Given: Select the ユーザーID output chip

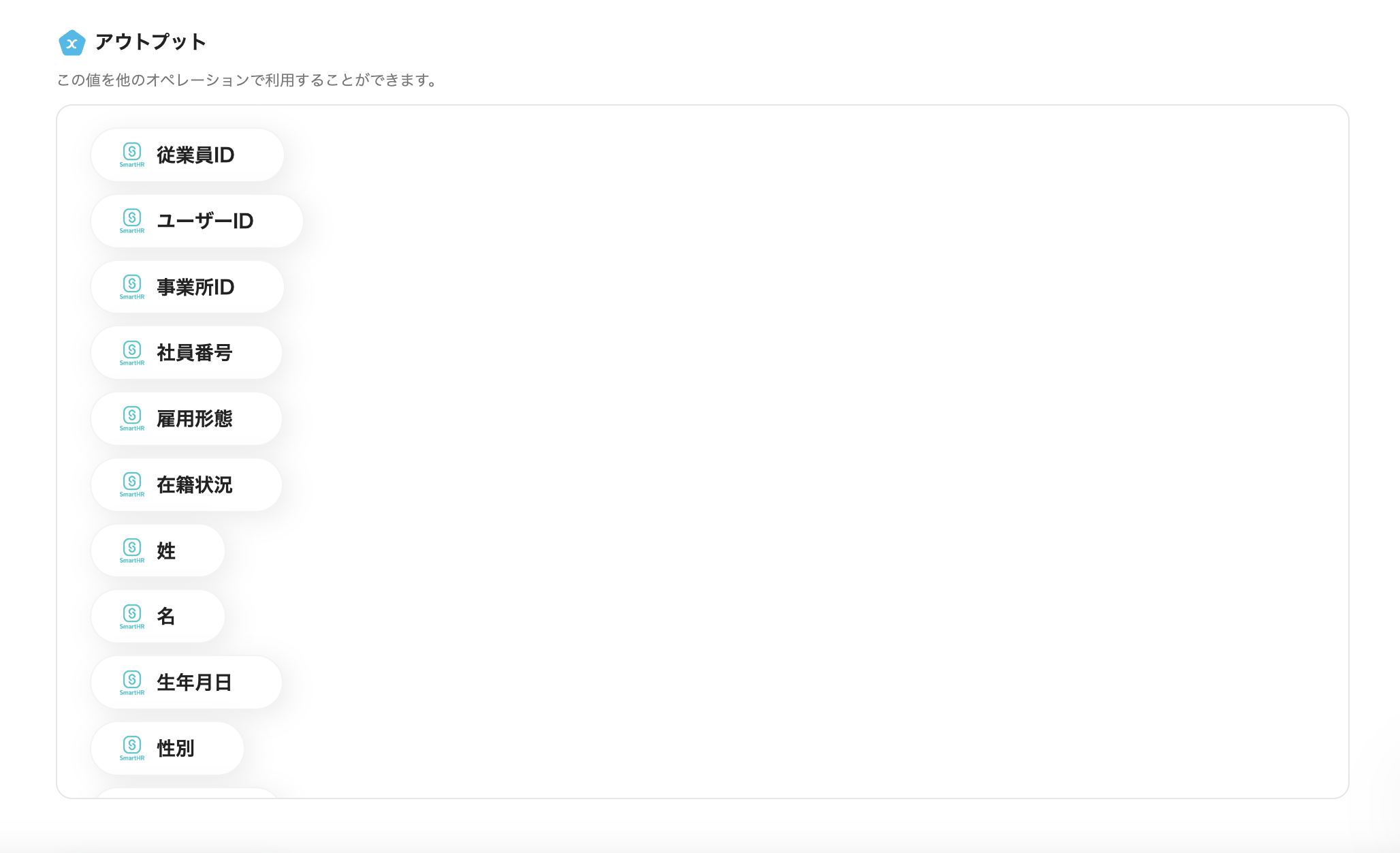Looking at the screenshot, I should [x=197, y=221].
